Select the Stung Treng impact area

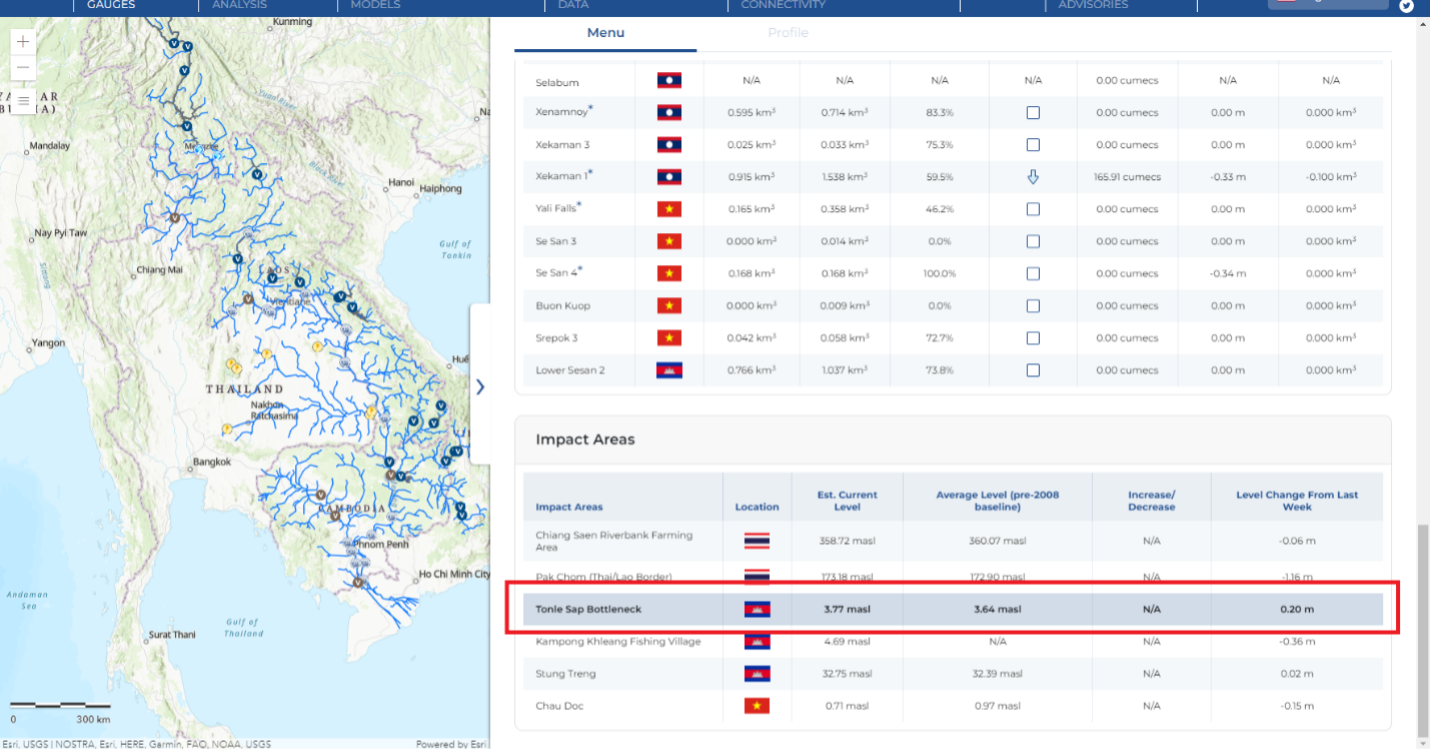[565, 674]
